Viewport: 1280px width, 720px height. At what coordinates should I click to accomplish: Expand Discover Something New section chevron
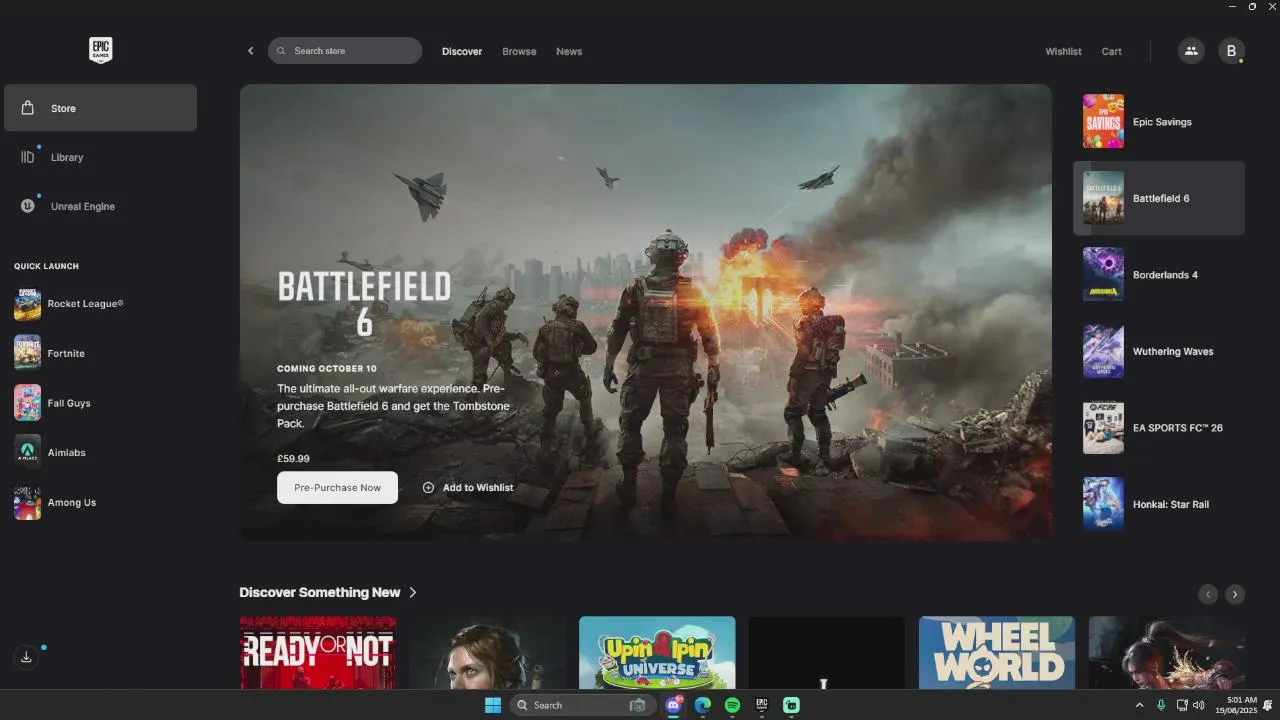(412, 592)
